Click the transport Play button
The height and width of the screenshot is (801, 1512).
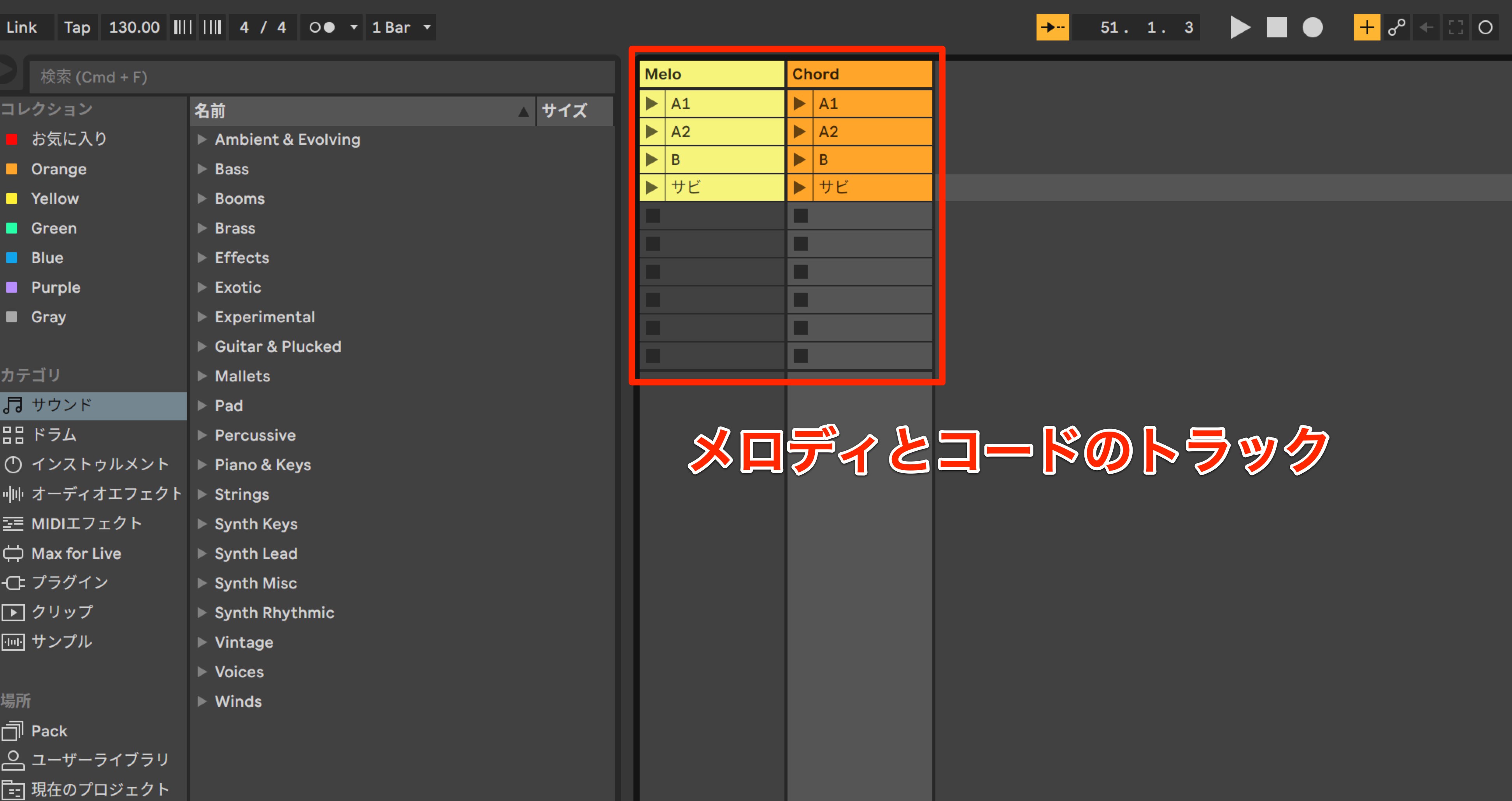point(1240,27)
